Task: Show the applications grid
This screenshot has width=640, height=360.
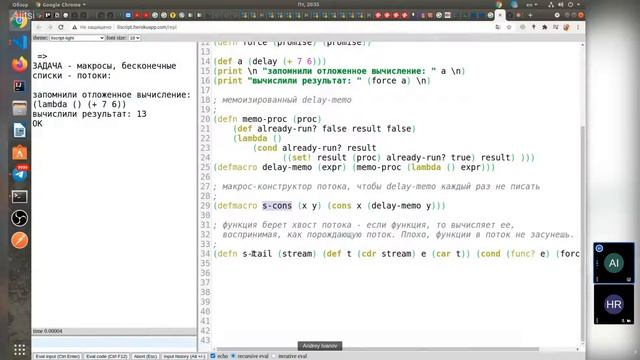Action: click(19, 350)
